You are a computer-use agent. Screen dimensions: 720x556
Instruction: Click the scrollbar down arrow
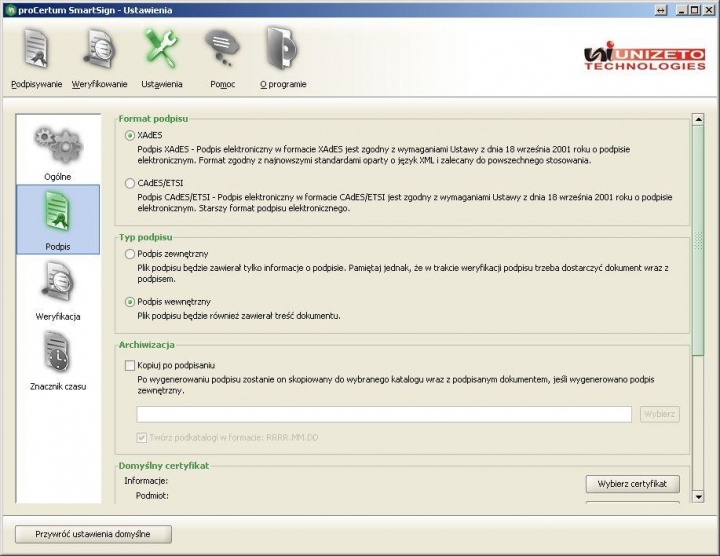[x=698, y=496]
